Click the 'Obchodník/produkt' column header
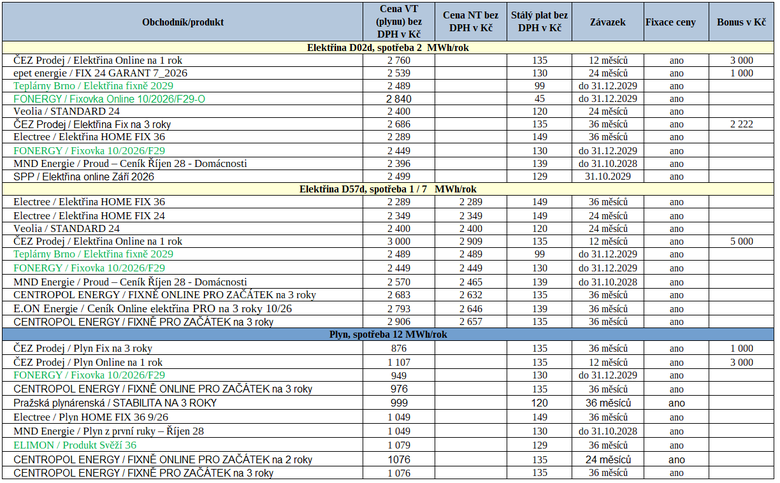The image size is (780, 483). (x=183, y=22)
